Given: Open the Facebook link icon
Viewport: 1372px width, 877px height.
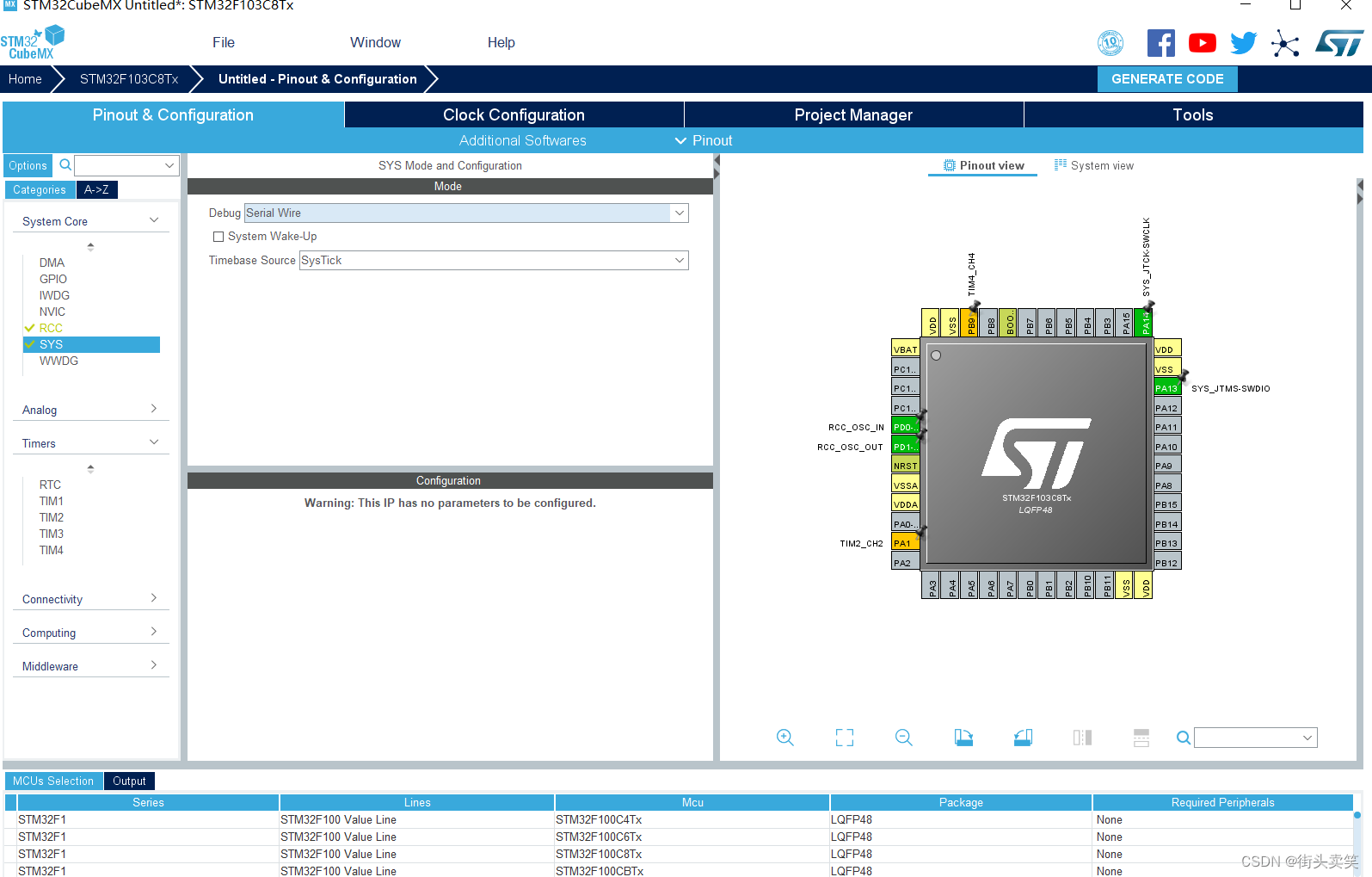Looking at the screenshot, I should click(x=1160, y=43).
